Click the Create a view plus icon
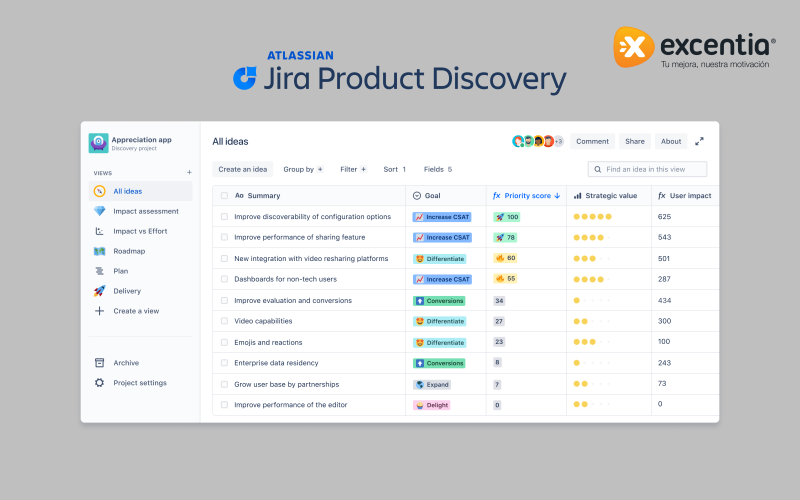The image size is (800, 500). pos(99,311)
